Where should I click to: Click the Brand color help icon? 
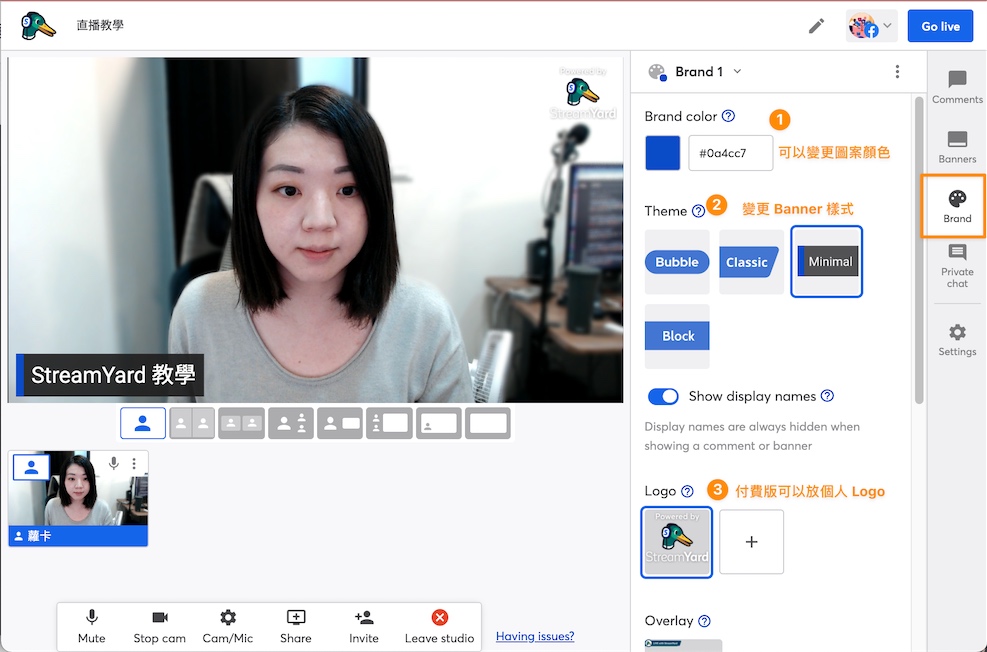tap(728, 116)
